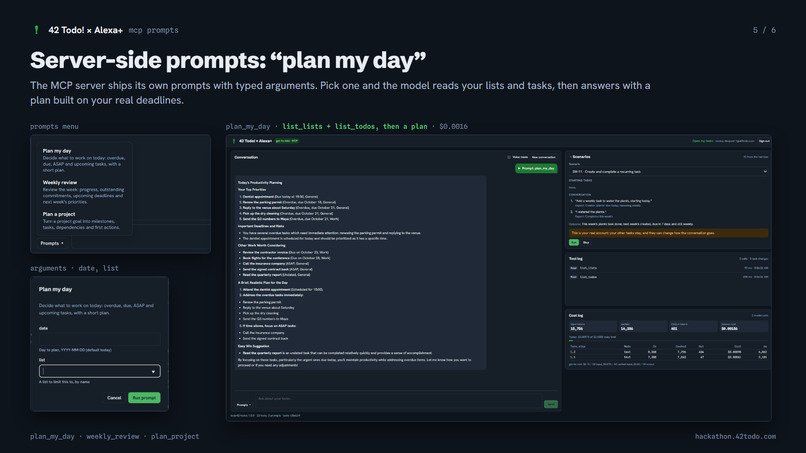Open the list combo box in the Plan my day dialog
The image size is (806, 453).
tap(99, 371)
